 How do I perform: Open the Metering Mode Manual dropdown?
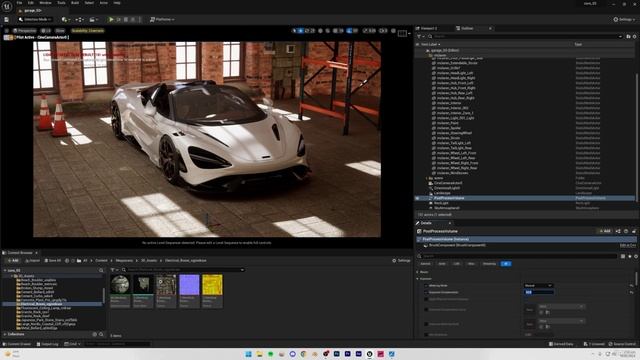[538, 286]
